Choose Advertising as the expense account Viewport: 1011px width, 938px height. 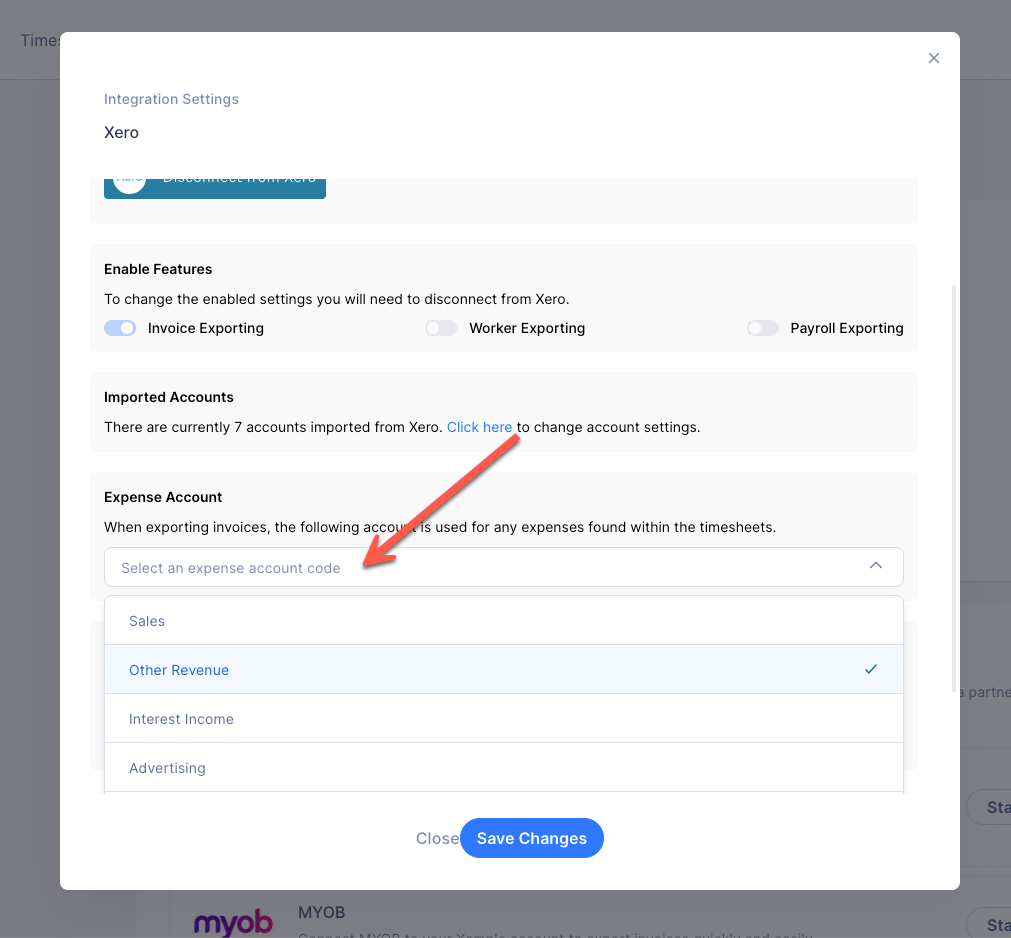504,768
